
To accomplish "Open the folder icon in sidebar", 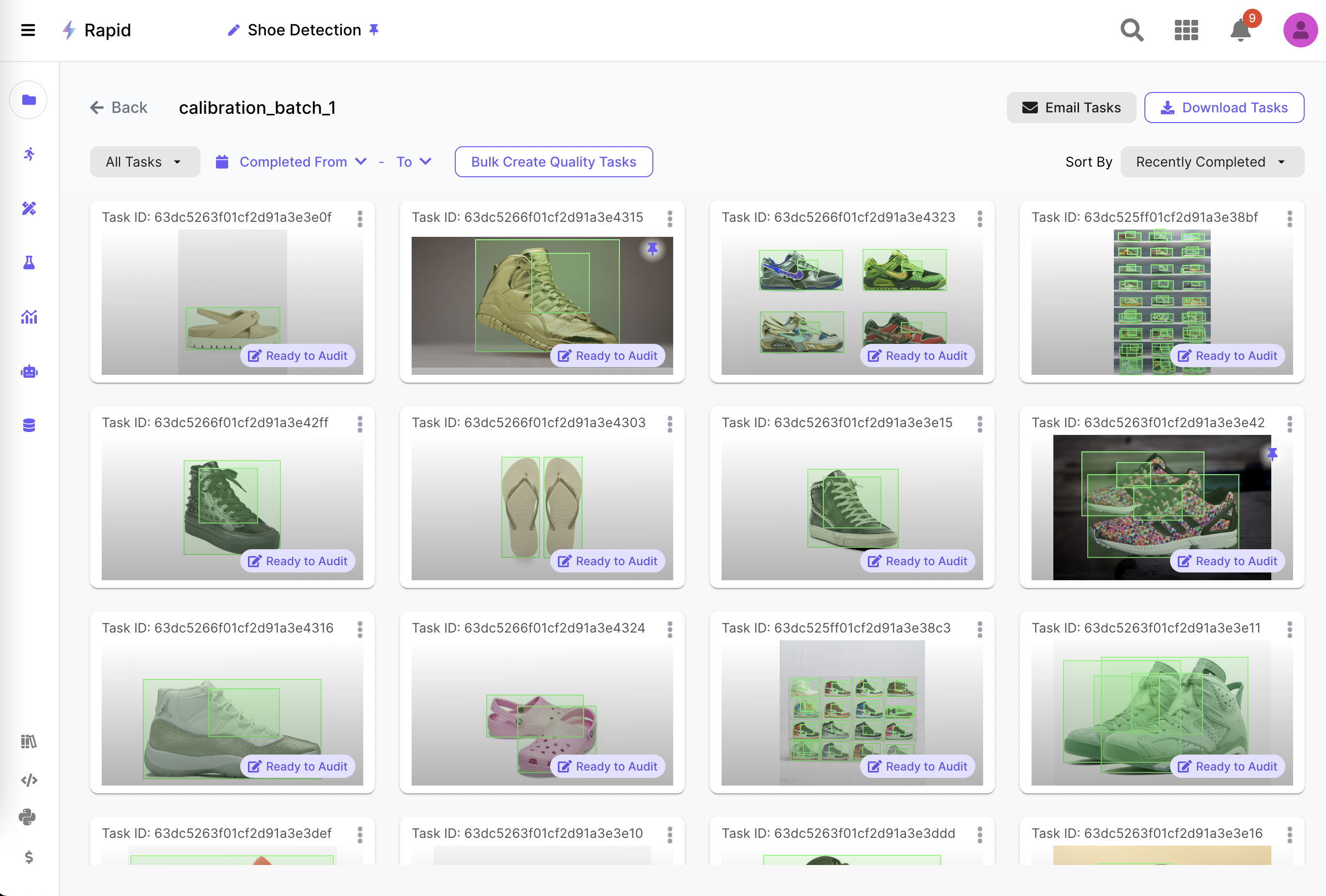I will click(29, 100).
